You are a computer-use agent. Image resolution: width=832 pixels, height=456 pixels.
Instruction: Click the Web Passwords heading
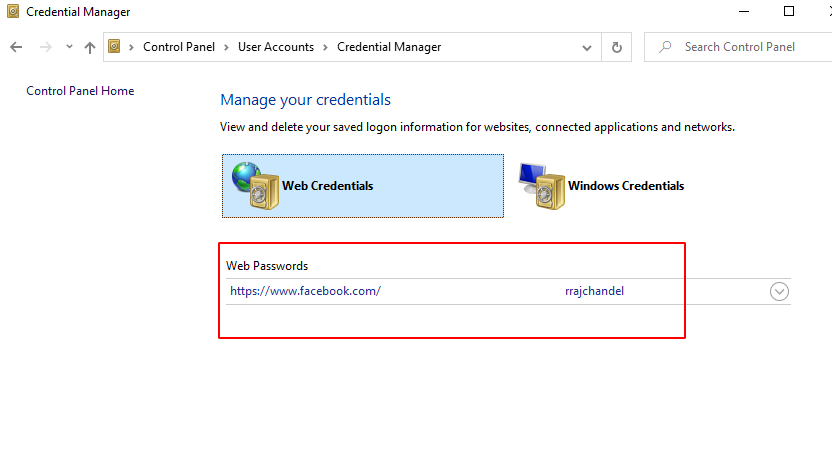pyautogui.click(x=267, y=266)
